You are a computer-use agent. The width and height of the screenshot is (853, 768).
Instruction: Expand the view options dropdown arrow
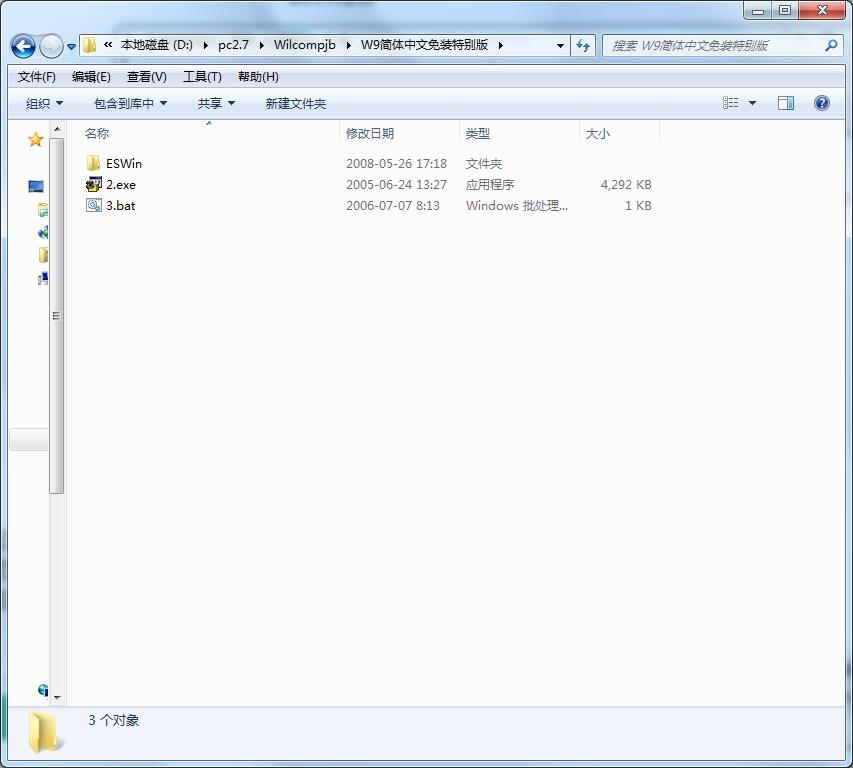click(x=752, y=103)
